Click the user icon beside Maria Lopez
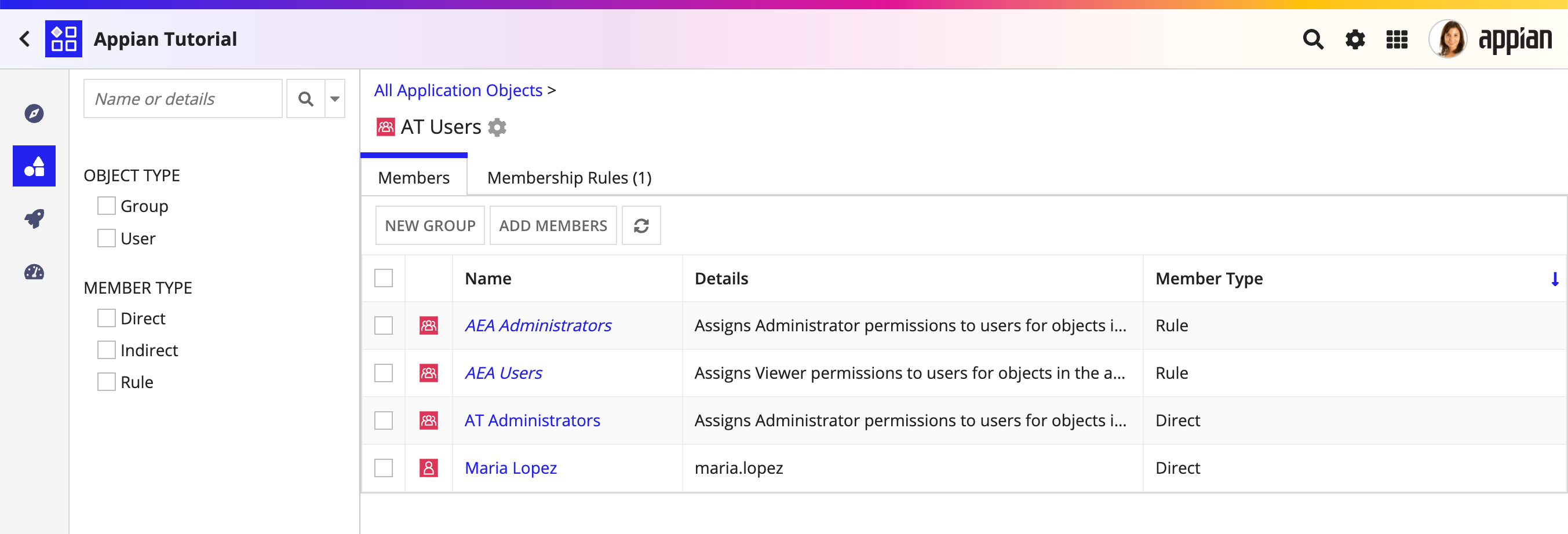The image size is (1568, 534). click(429, 468)
